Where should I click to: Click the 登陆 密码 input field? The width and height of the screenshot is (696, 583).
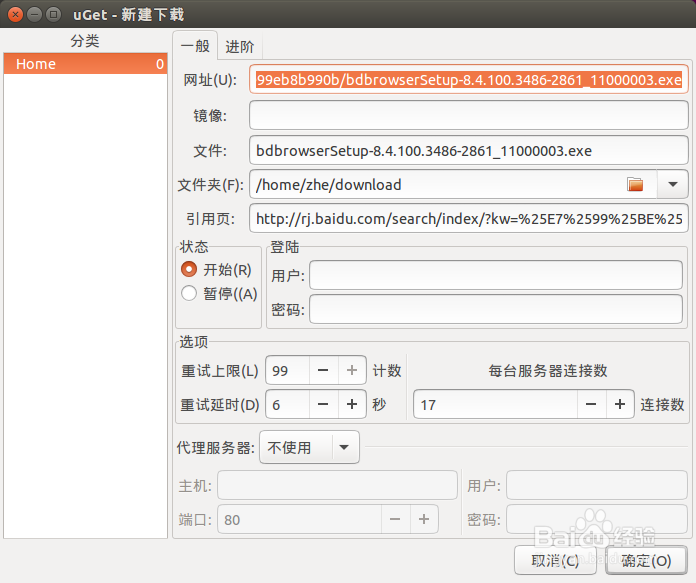[496, 309]
